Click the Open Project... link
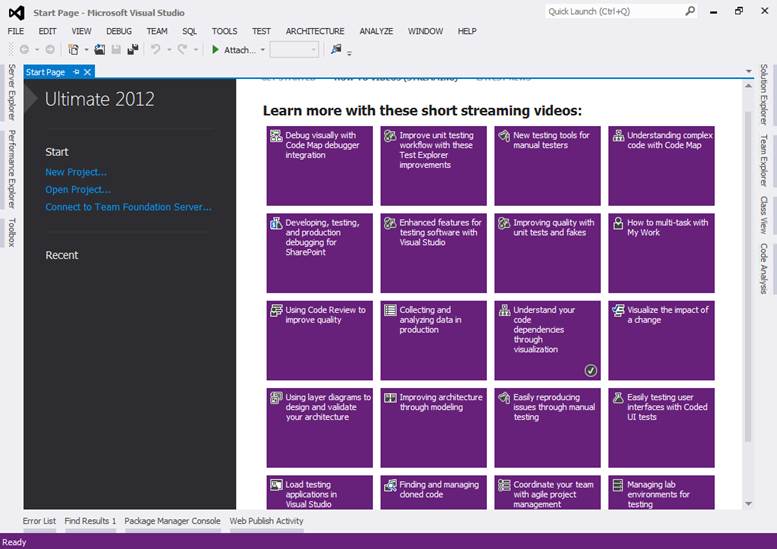The image size is (777, 549). tap(78, 190)
